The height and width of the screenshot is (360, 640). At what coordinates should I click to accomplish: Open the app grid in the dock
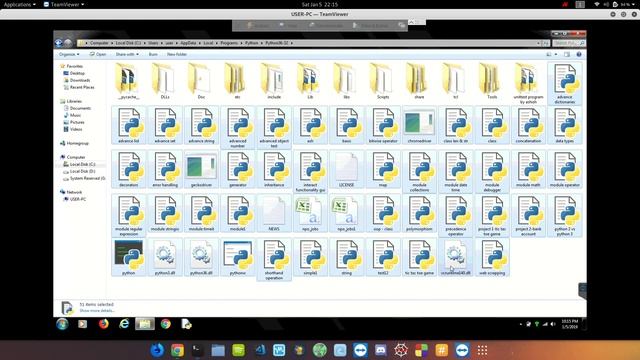(482, 350)
